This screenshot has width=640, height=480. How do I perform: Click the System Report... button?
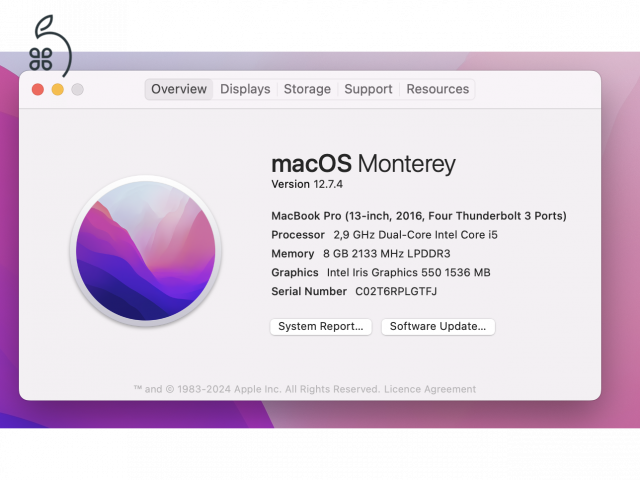click(321, 327)
